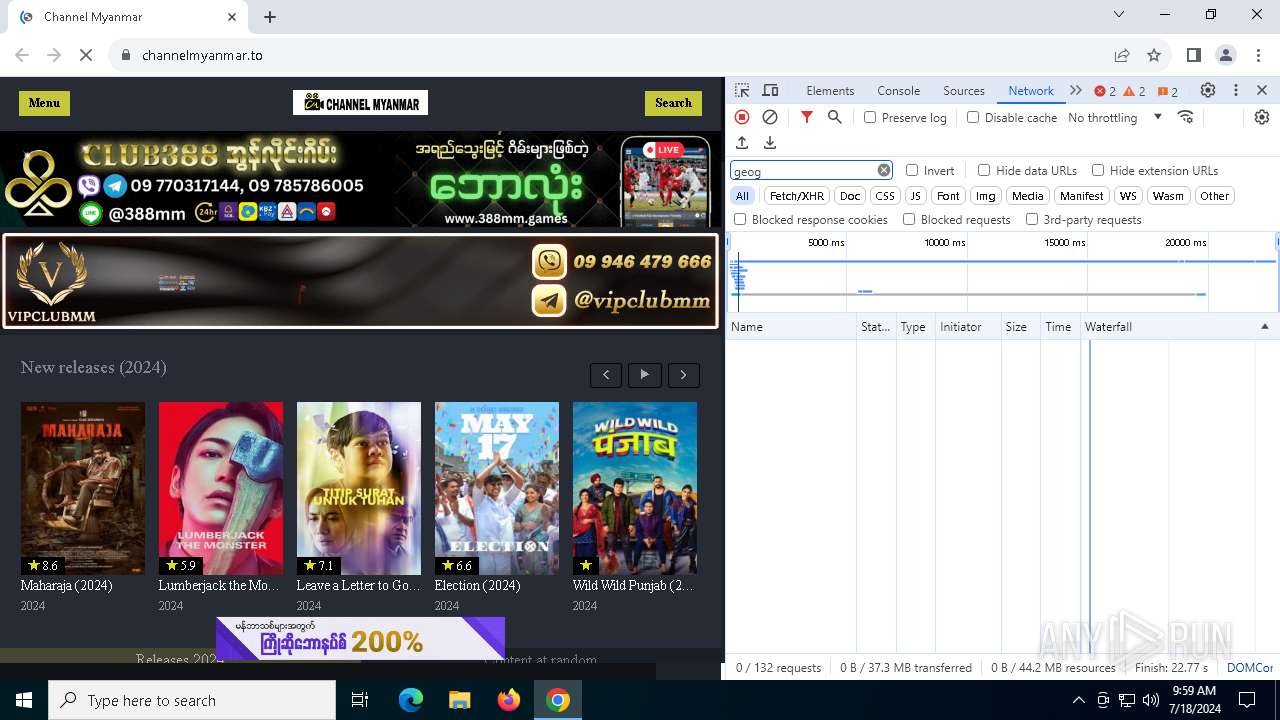Show the red errors count badge
The image size is (1280, 720).
point(1105,91)
